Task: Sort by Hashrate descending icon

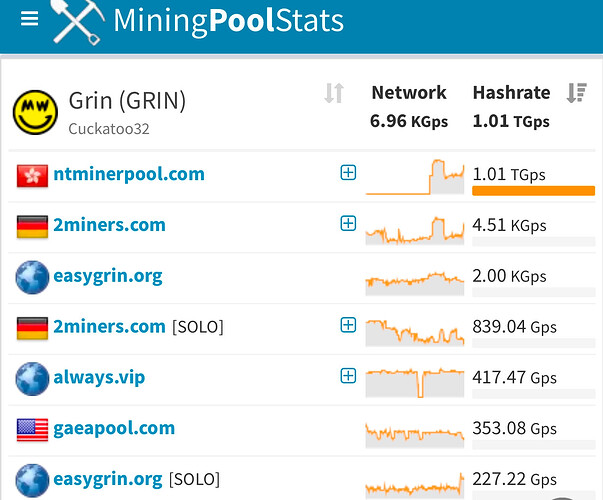Action: tap(576, 93)
